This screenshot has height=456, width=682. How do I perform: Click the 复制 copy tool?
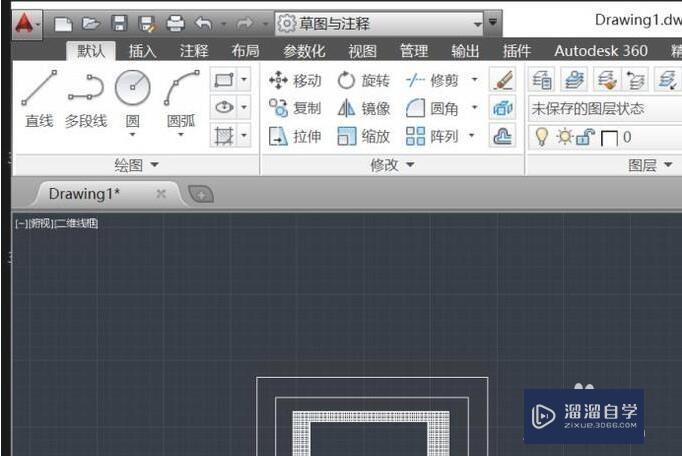[x=295, y=108]
